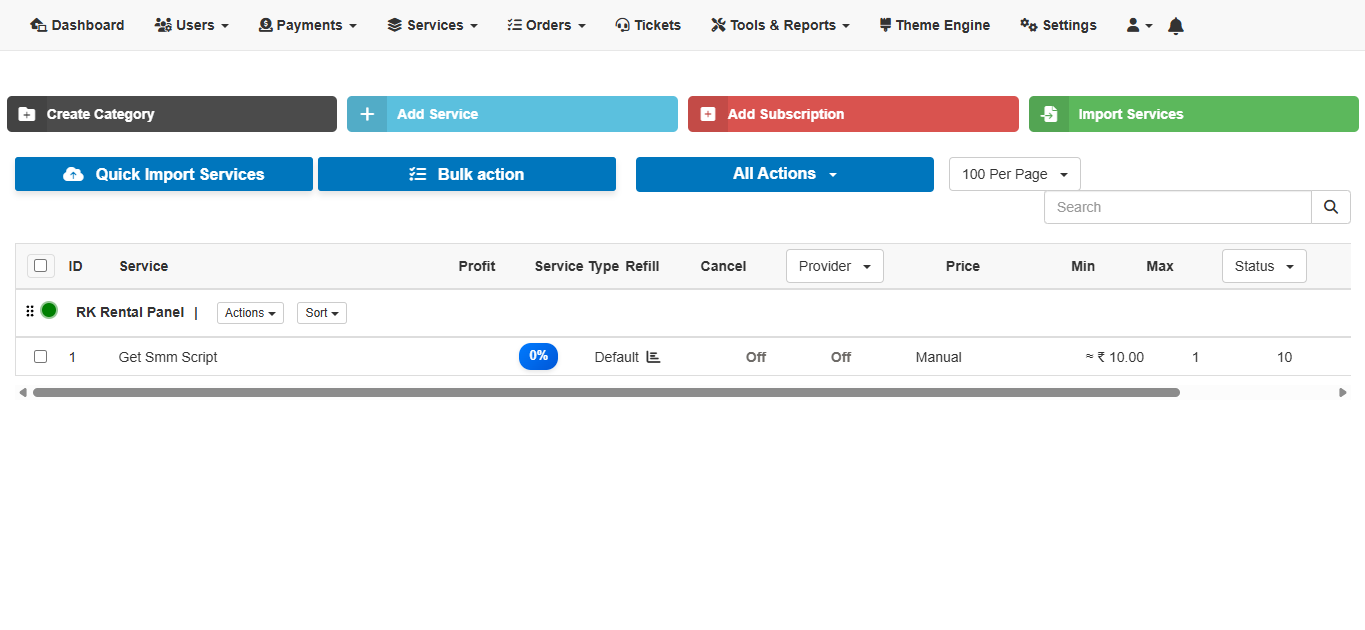Go to the Tickets page
The image size is (1365, 630).
[x=648, y=25]
